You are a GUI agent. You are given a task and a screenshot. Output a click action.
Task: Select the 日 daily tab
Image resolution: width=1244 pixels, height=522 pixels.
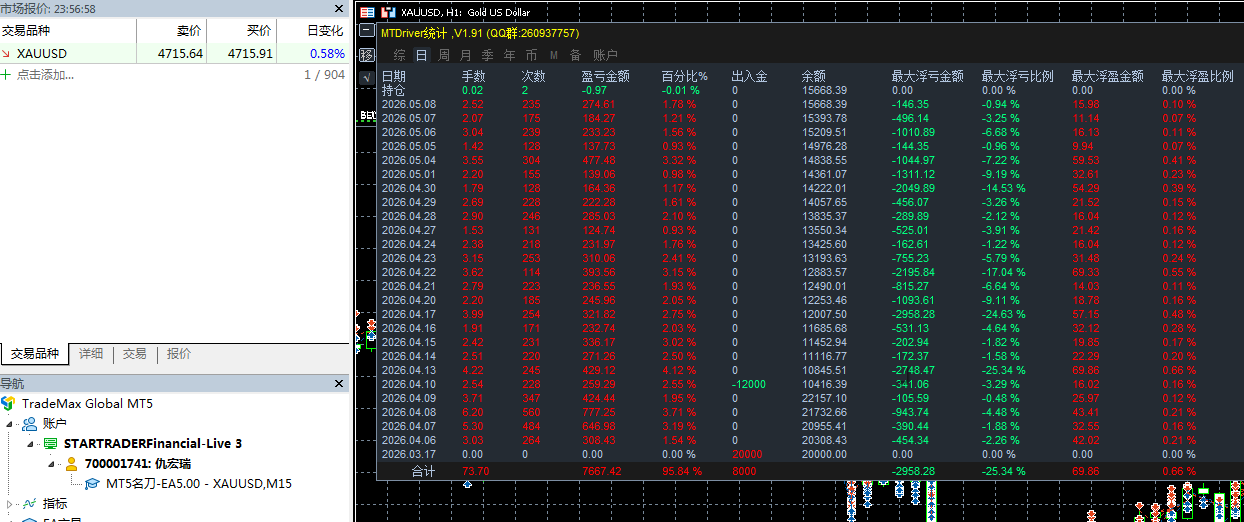click(x=421, y=55)
